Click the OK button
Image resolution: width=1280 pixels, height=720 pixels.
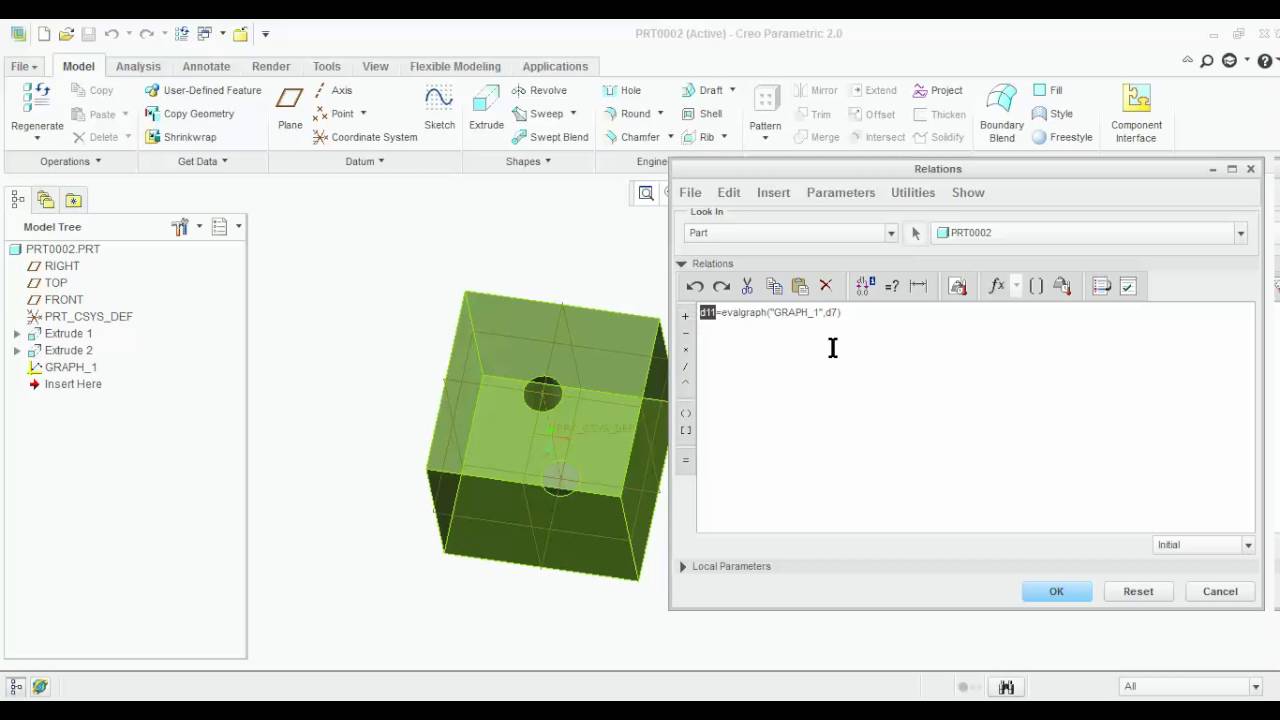(x=1057, y=591)
